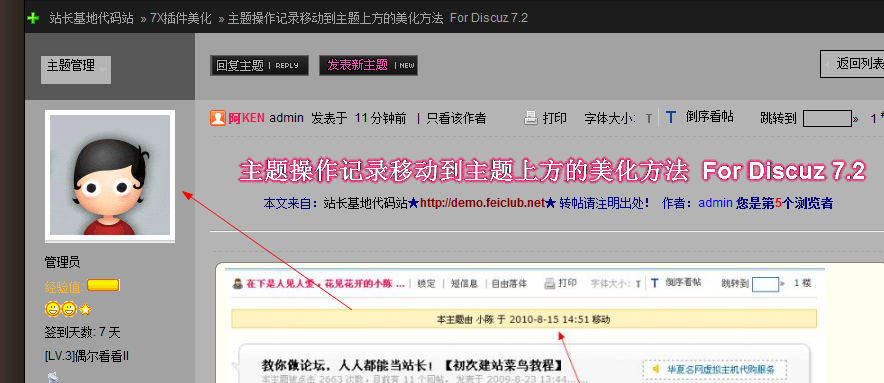Click the 回复主题 REPLY button
The height and width of the screenshot is (383, 884).
click(x=259, y=65)
